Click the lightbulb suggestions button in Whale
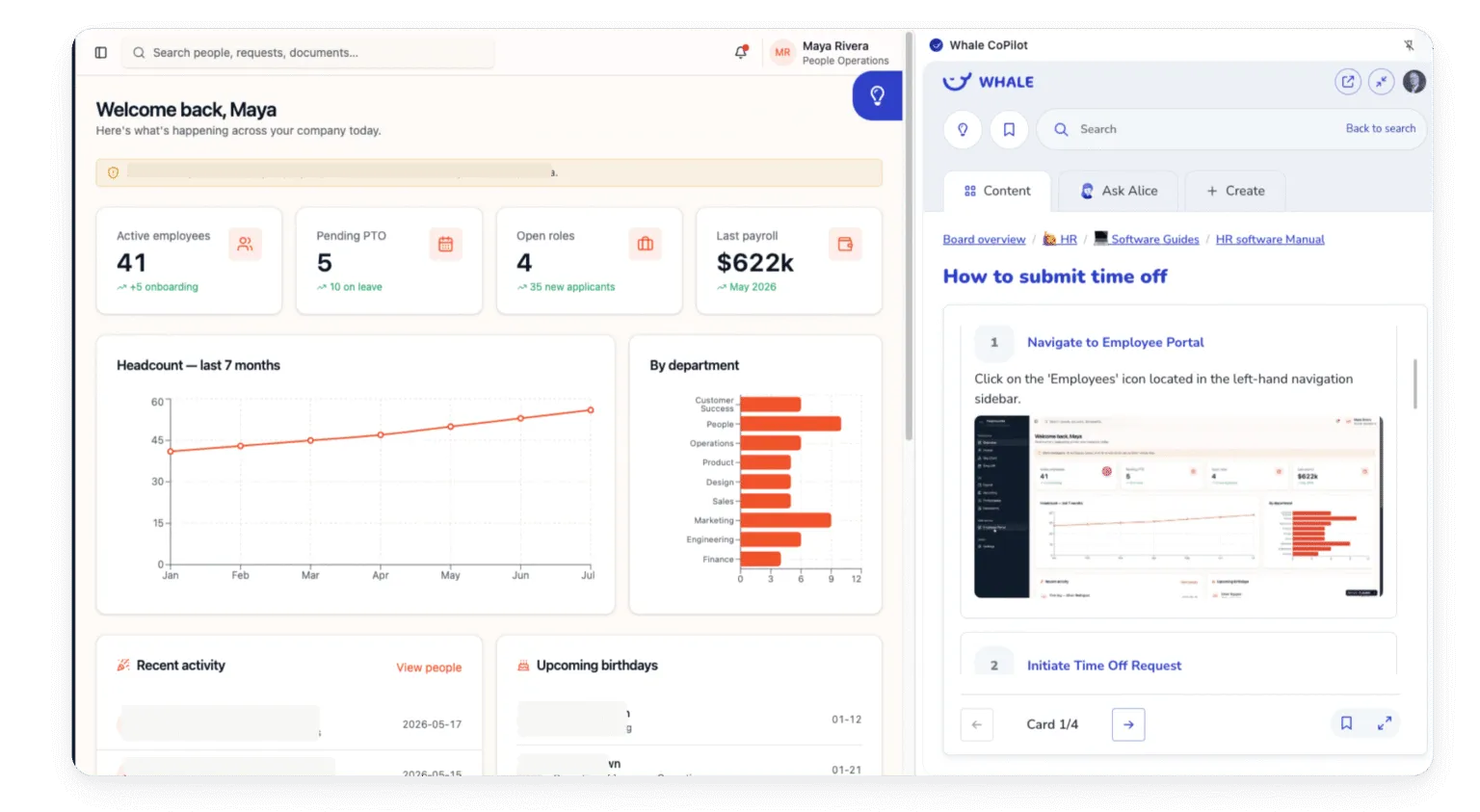1480x812 pixels. point(963,129)
